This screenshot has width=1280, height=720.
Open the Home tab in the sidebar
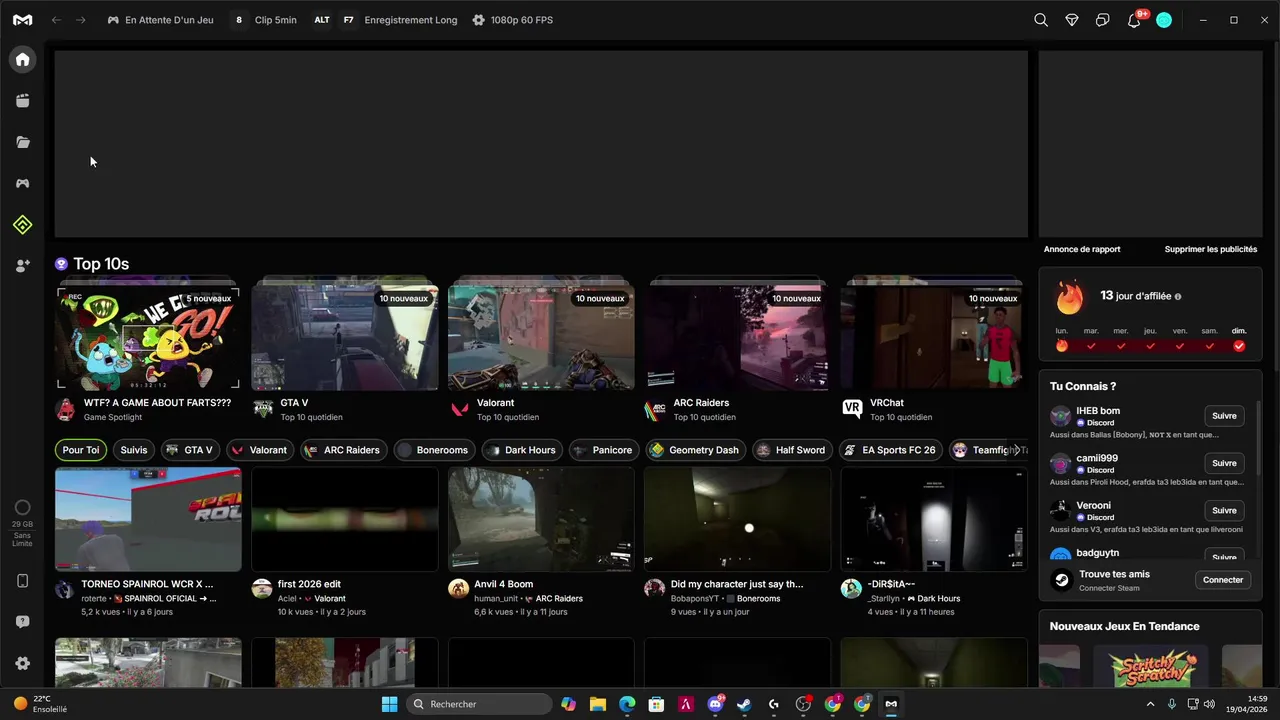(22, 59)
